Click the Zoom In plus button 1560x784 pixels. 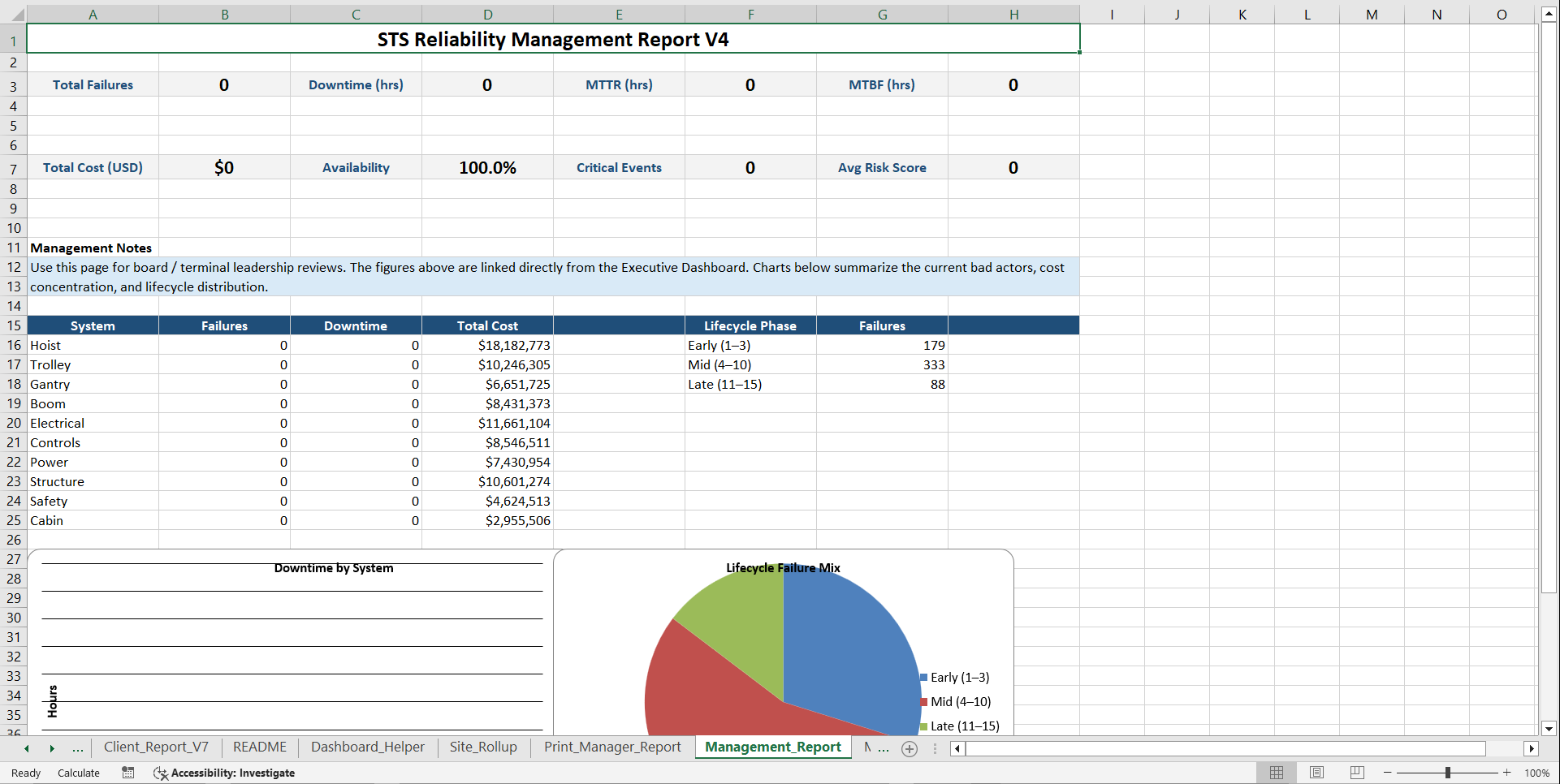(x=1506, y=773)
